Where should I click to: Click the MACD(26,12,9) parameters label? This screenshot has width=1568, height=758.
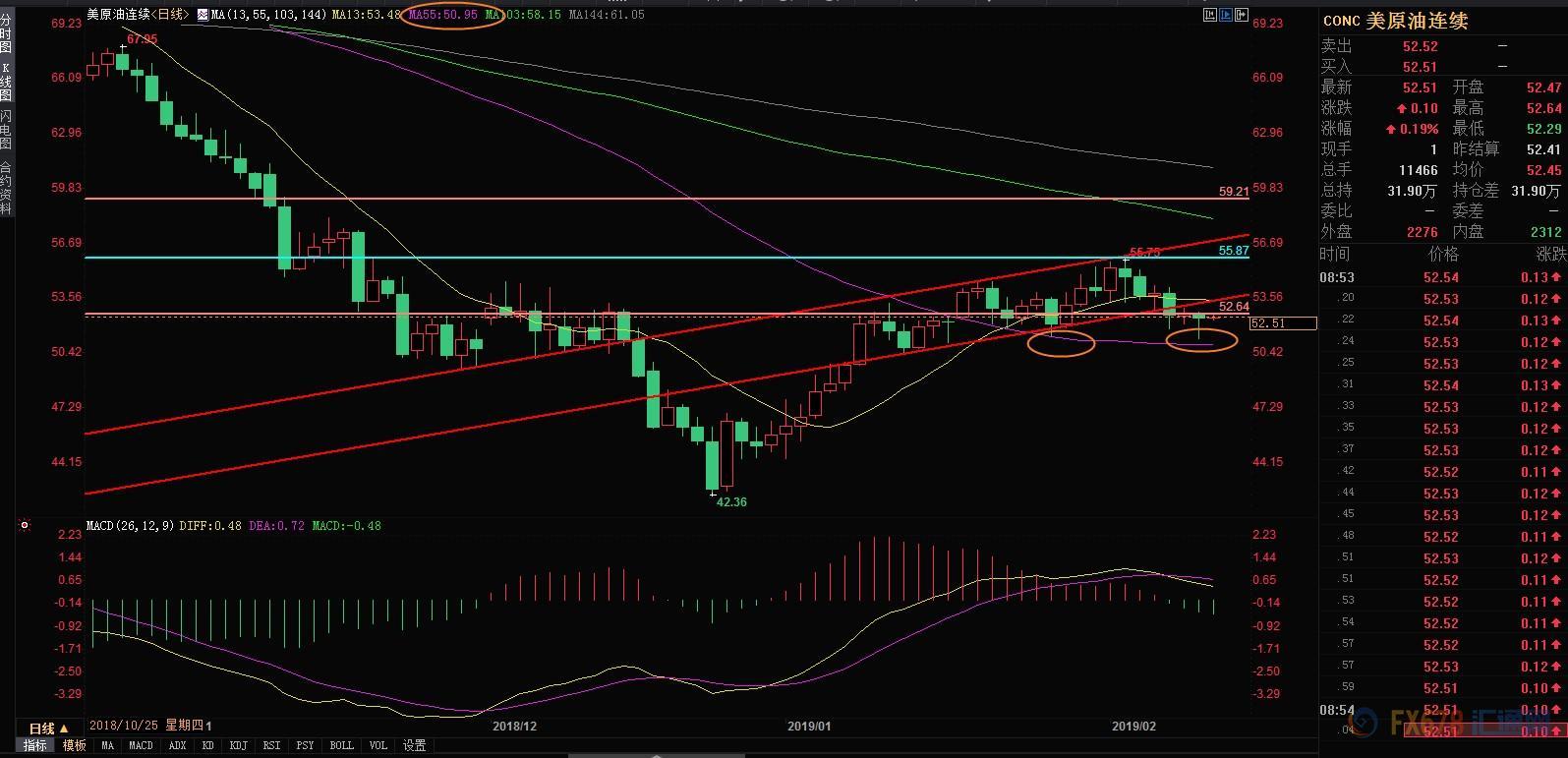pyautogui.click(x=130, y=526)
